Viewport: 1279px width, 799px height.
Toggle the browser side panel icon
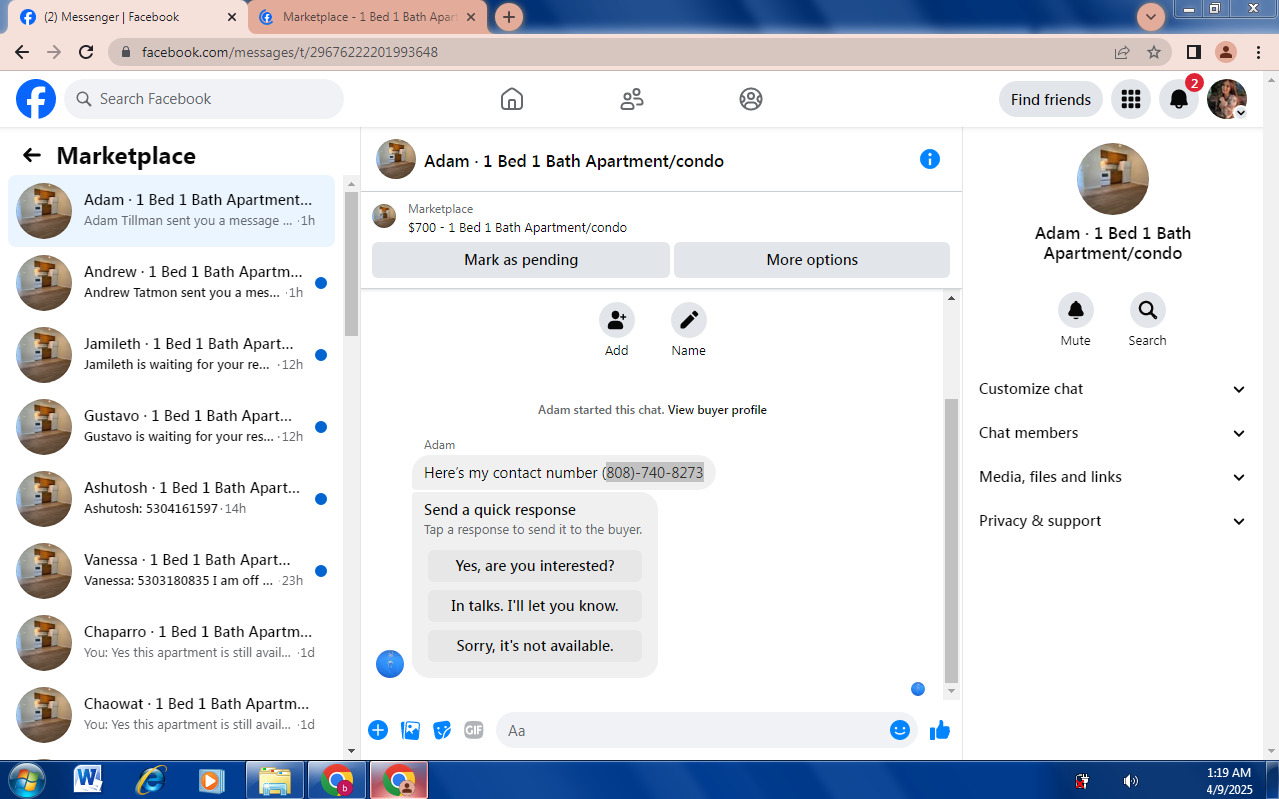1194,52
